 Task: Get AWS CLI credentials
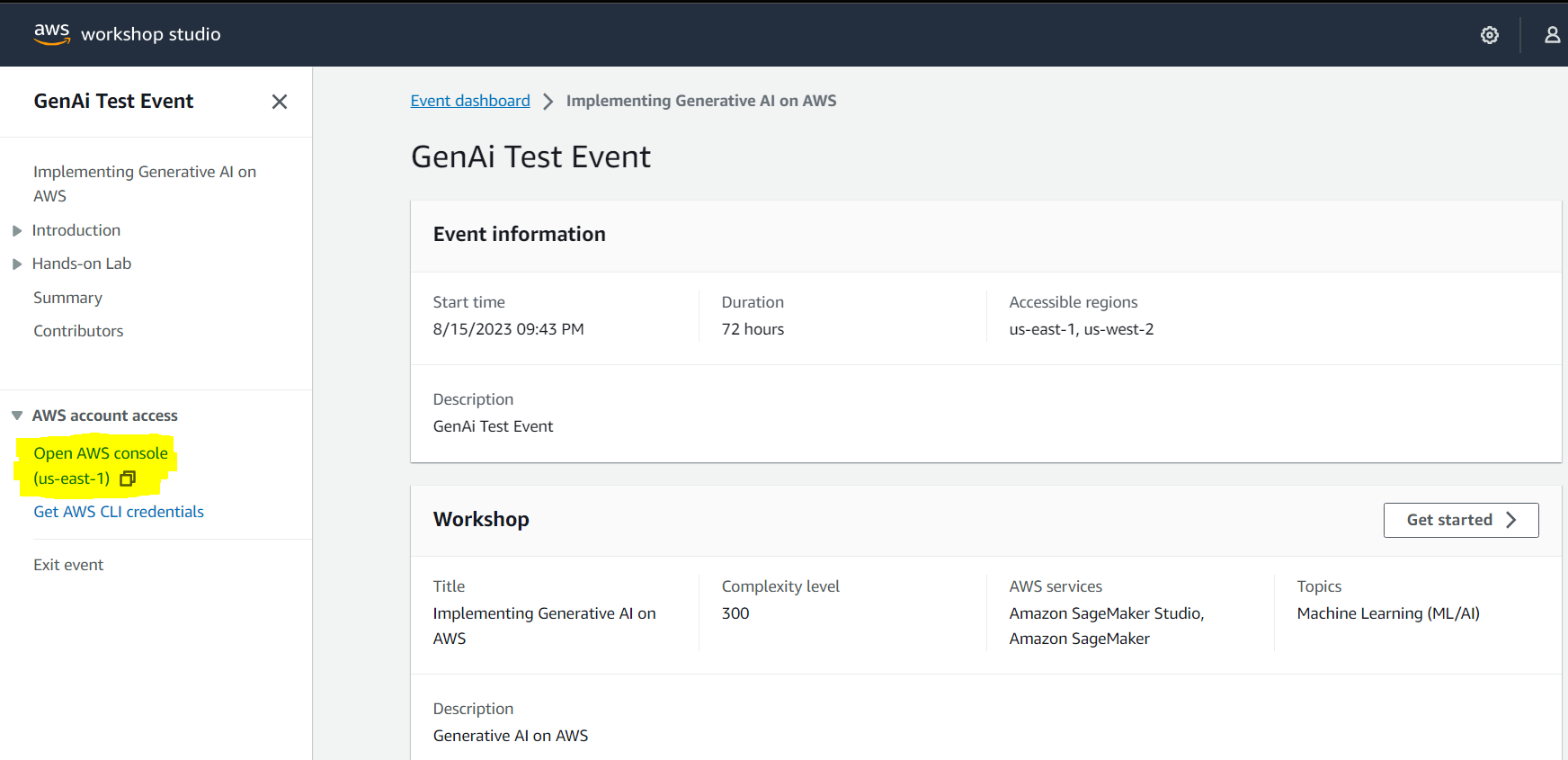pos(119,512)
